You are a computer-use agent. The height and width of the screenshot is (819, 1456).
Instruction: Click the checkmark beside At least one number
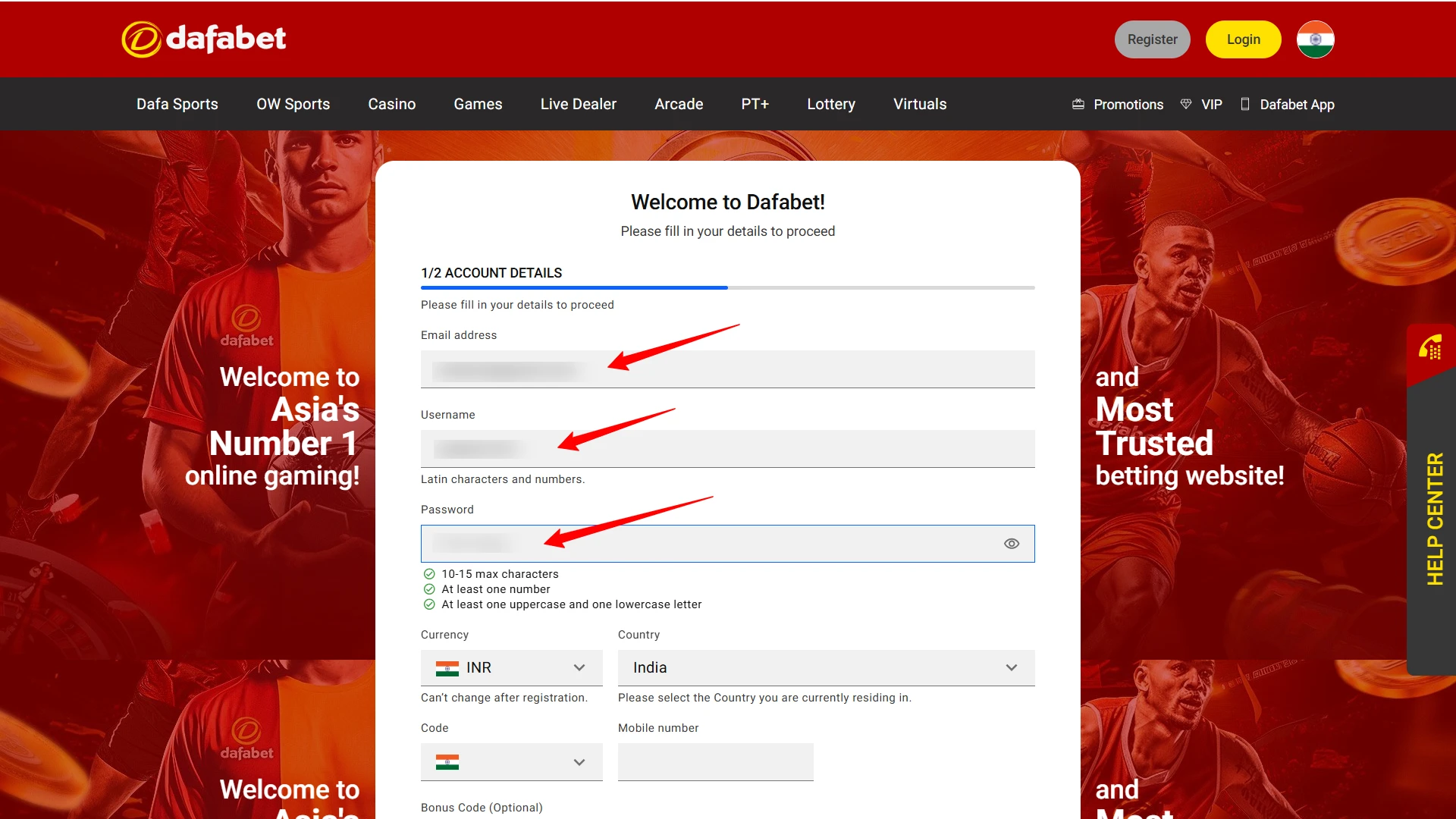tap(429, 589)
